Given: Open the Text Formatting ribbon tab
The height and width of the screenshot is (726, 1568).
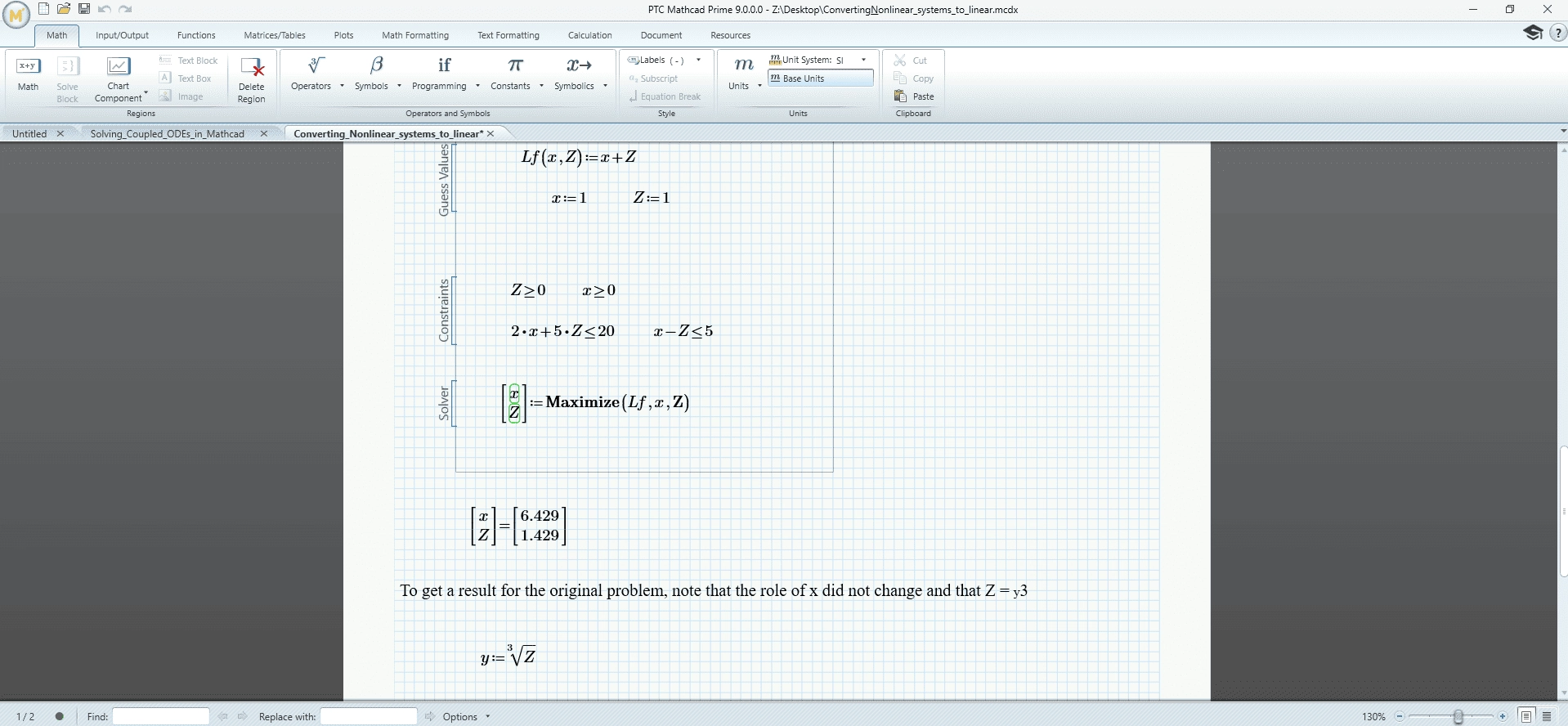Looking at the screenshot, I should [508, 35].
